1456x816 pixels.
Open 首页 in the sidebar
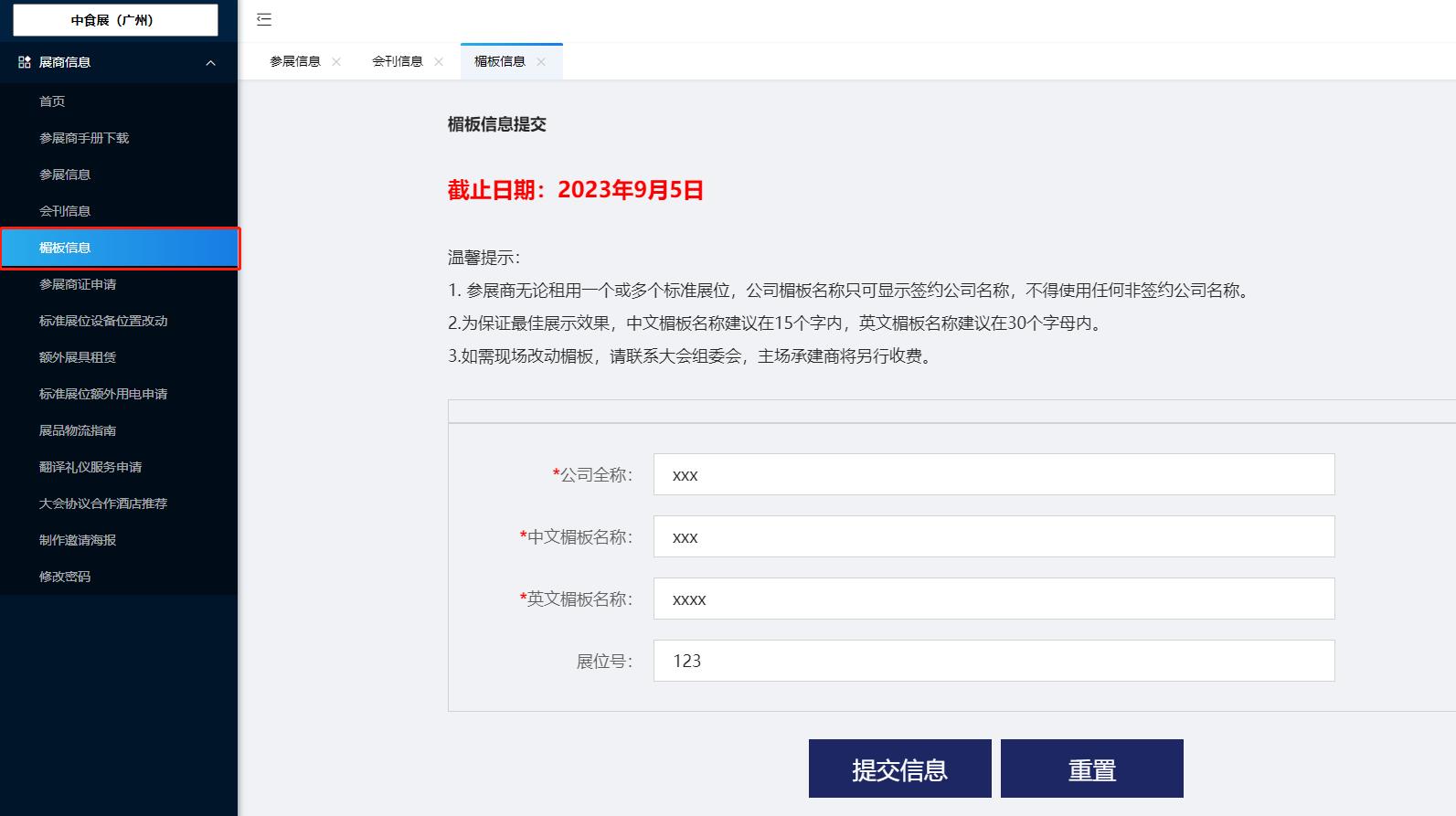click(52, 101)
